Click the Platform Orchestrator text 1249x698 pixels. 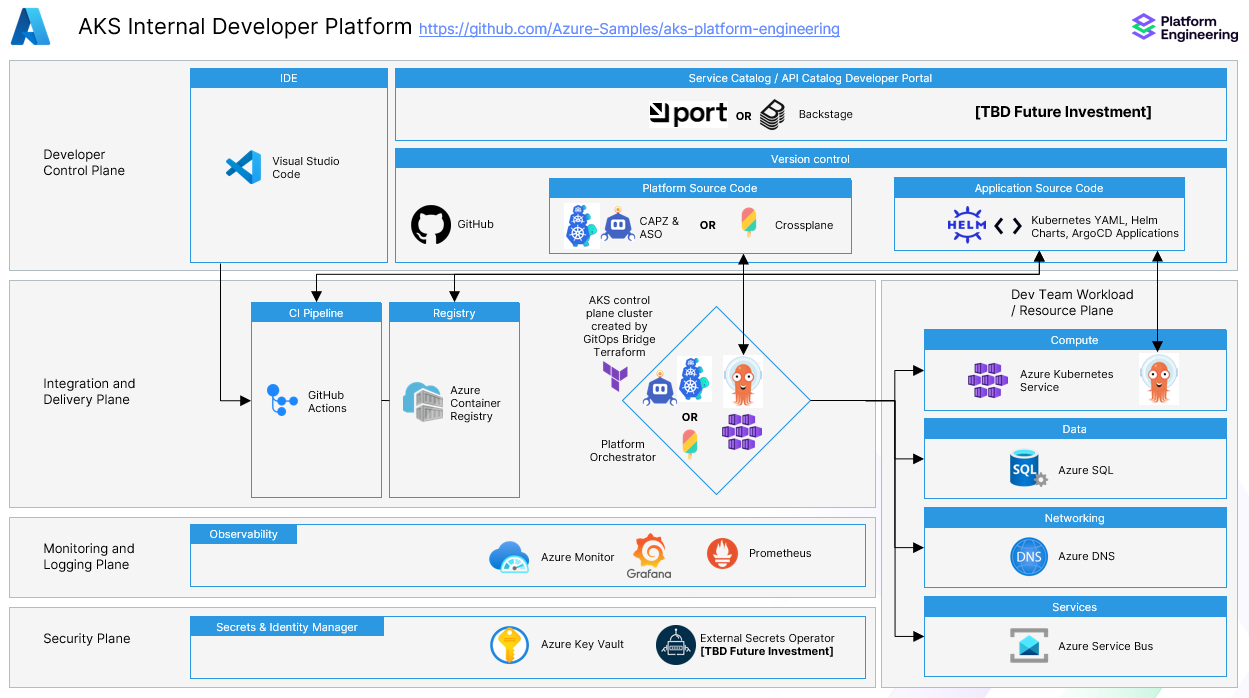click(x=623, y=450)
